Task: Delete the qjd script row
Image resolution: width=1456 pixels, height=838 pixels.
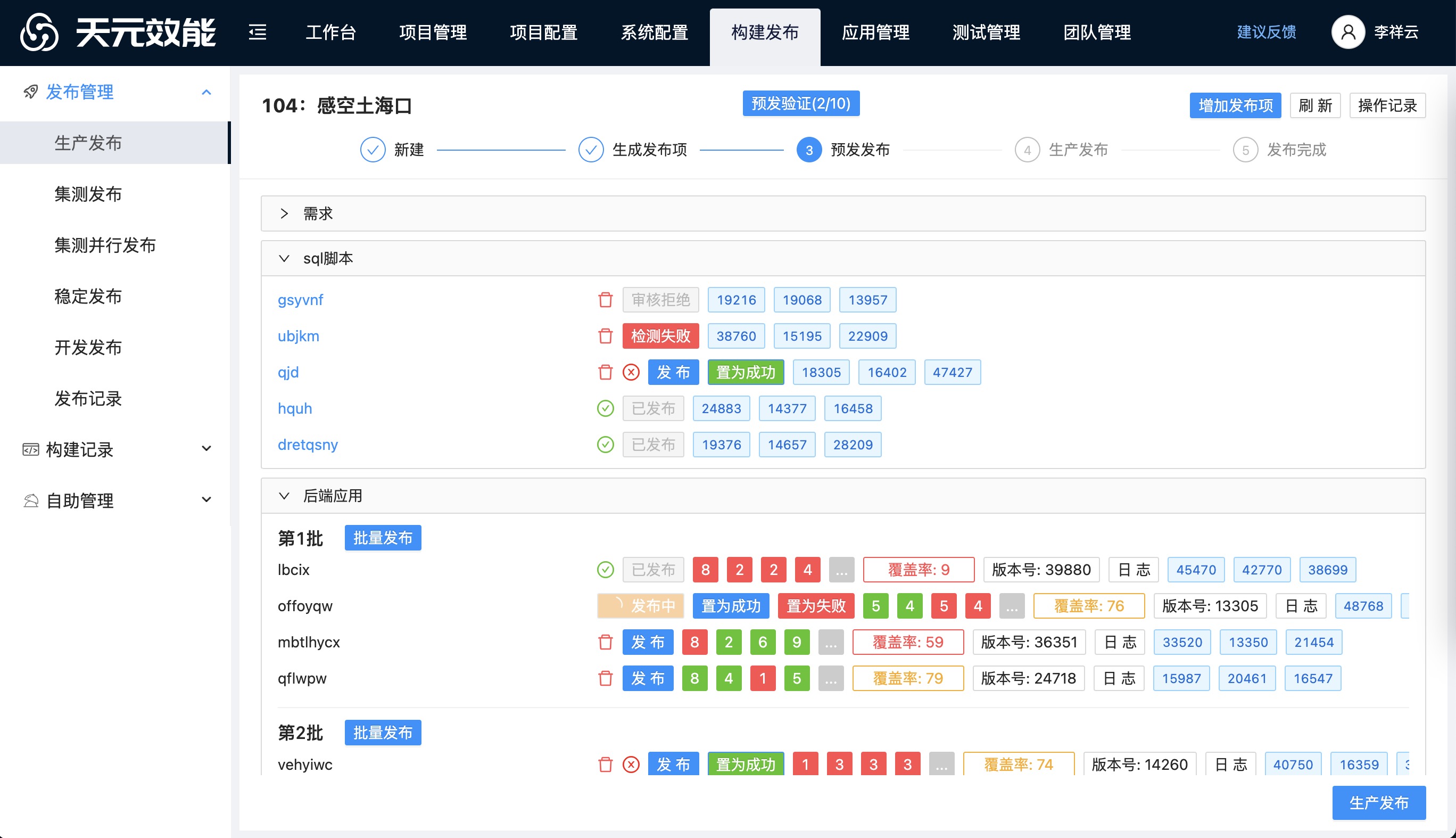Action: pyautogui.click(x=605, y=372)
